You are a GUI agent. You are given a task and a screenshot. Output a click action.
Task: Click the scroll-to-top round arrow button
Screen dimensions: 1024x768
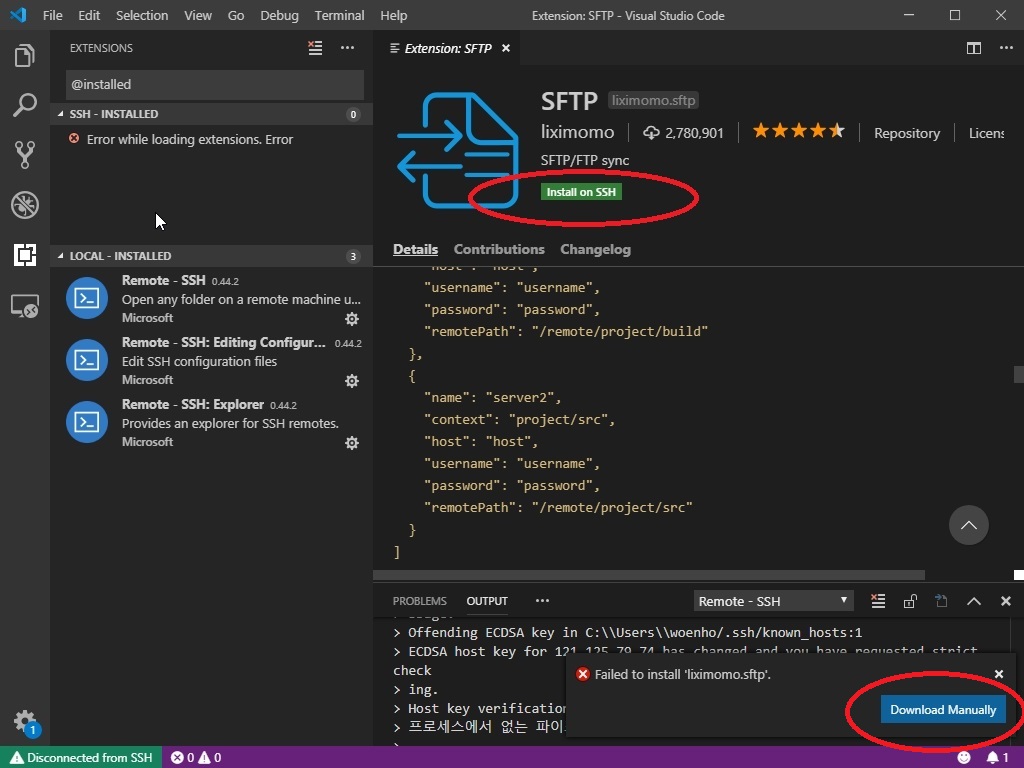click(x=968, y=525)
